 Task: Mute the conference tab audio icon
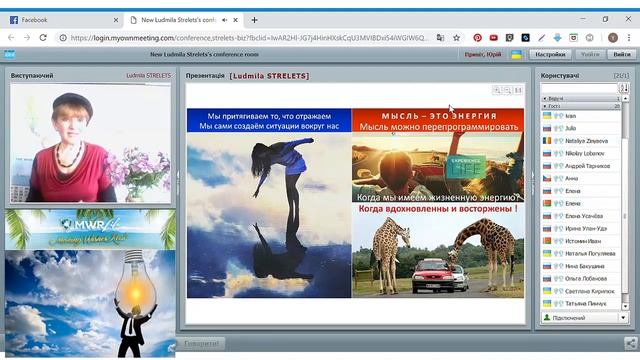[x=224, y=20]
